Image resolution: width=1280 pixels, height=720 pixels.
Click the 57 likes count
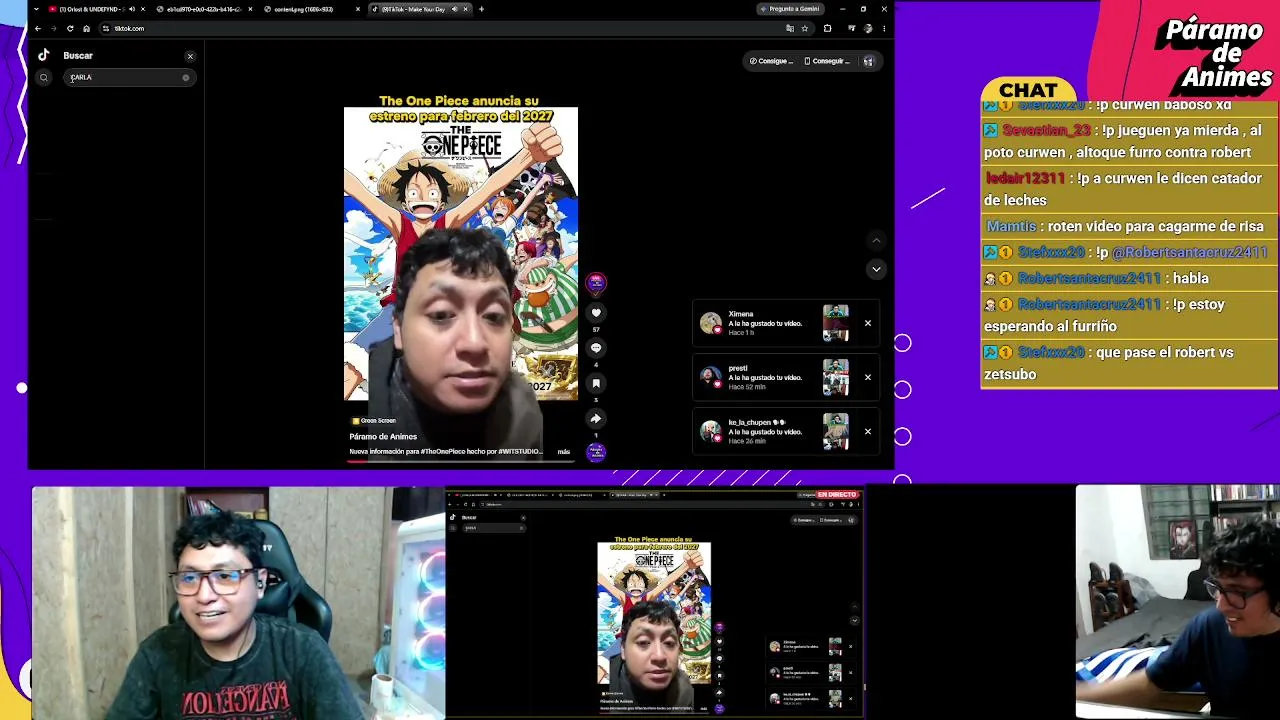pyautogui.click(x=596, y=329)
